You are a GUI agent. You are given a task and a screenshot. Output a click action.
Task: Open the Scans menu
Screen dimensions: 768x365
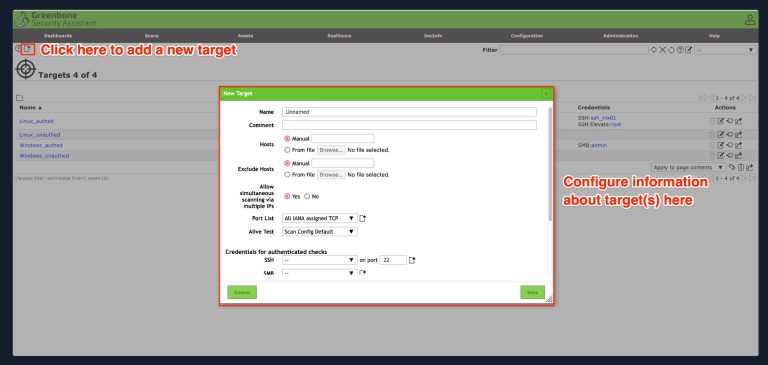152,36
